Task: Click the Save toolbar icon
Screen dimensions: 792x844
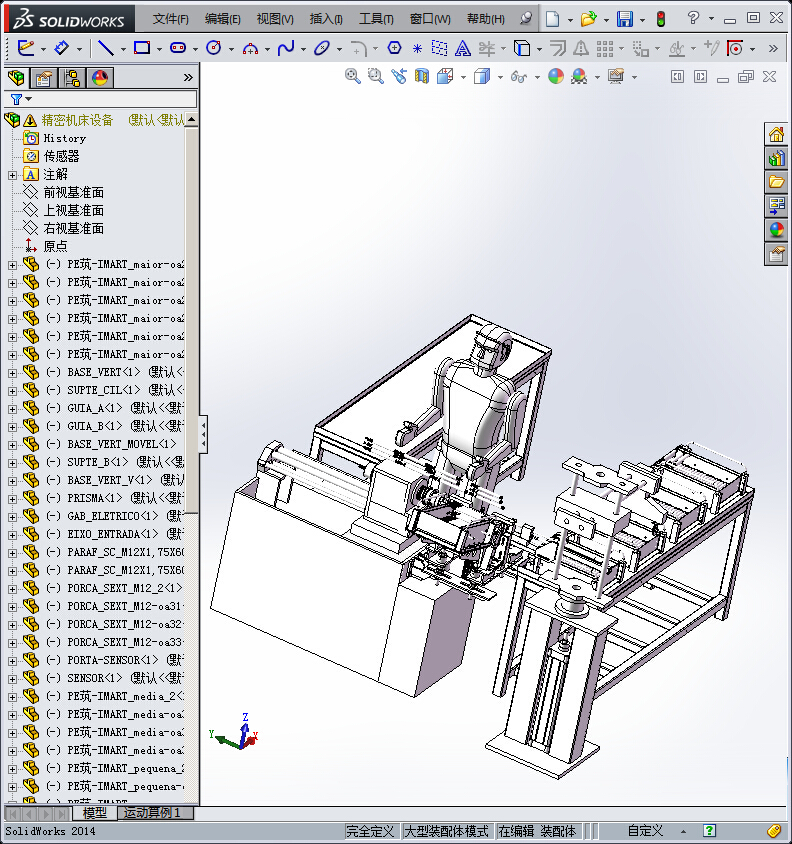Action: click(x=625, y=19)
